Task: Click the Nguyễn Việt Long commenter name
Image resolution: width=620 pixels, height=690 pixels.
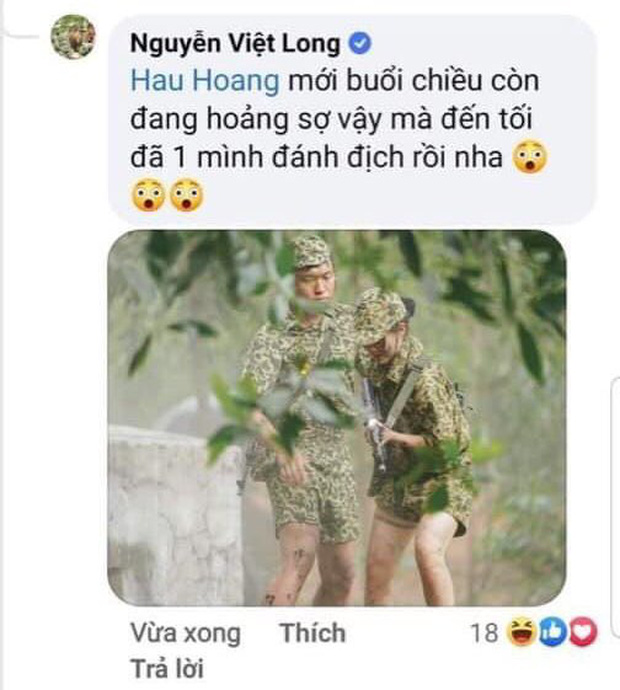Action: [x=234, y=42]
